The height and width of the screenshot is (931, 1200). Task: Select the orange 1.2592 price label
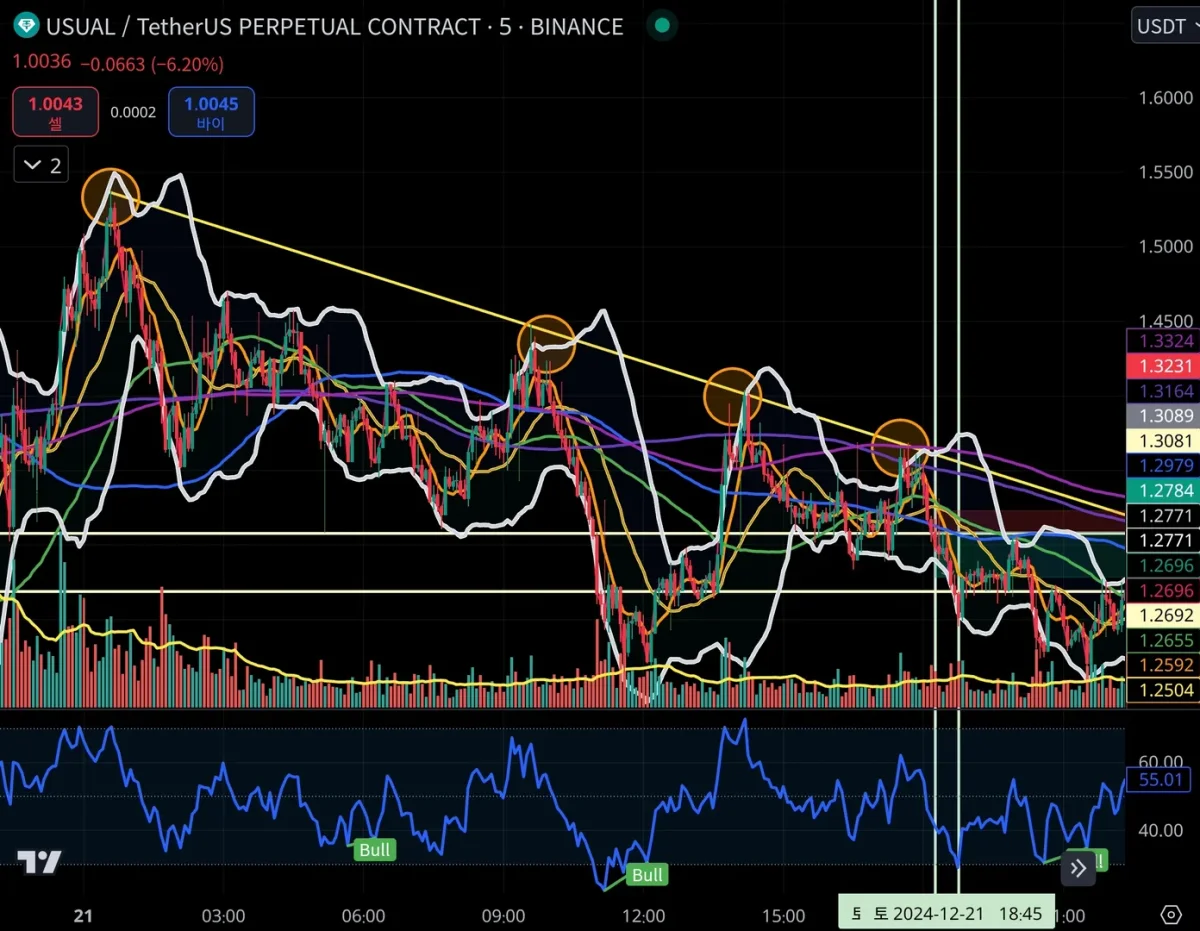(1163, 665)
